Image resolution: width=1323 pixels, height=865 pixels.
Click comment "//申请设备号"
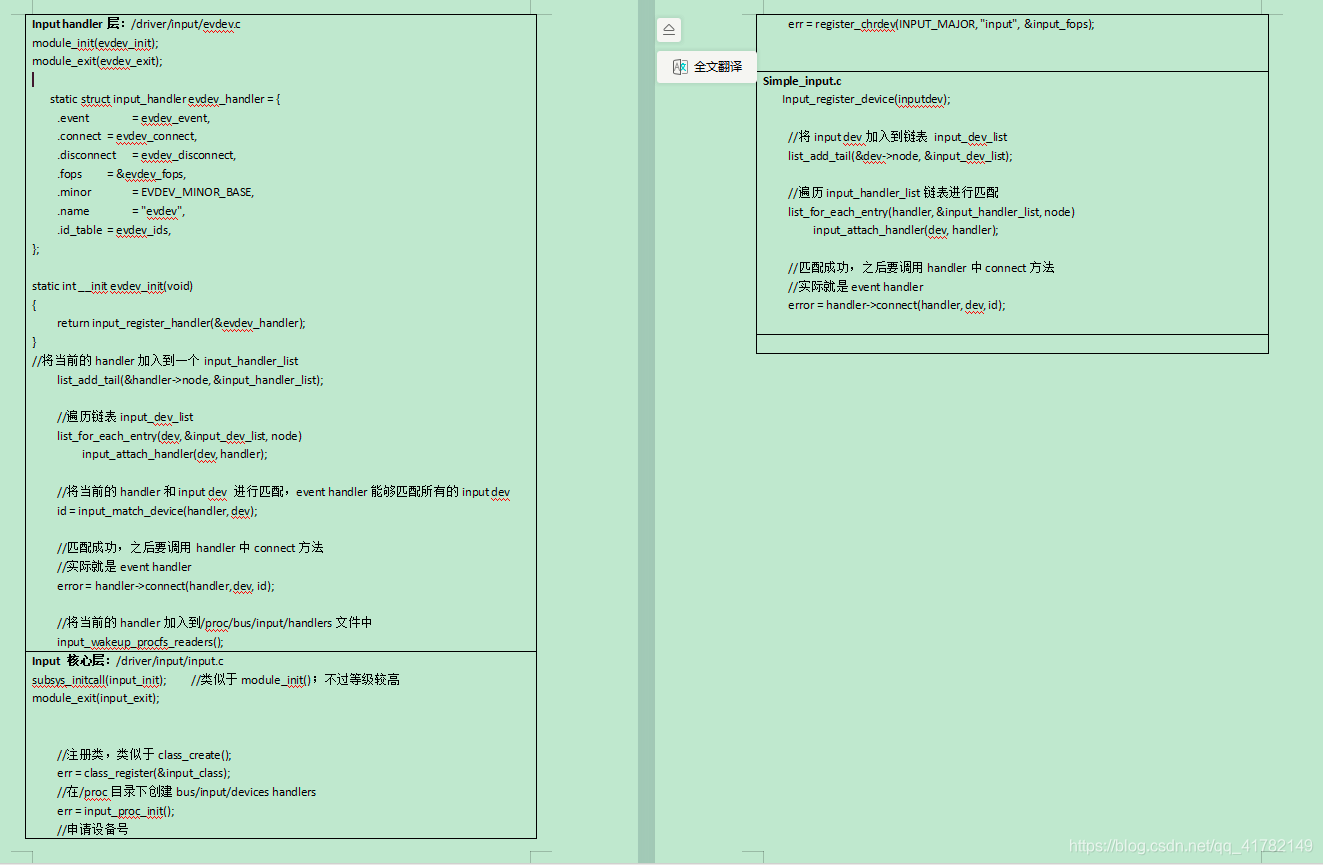pos(93,829)
